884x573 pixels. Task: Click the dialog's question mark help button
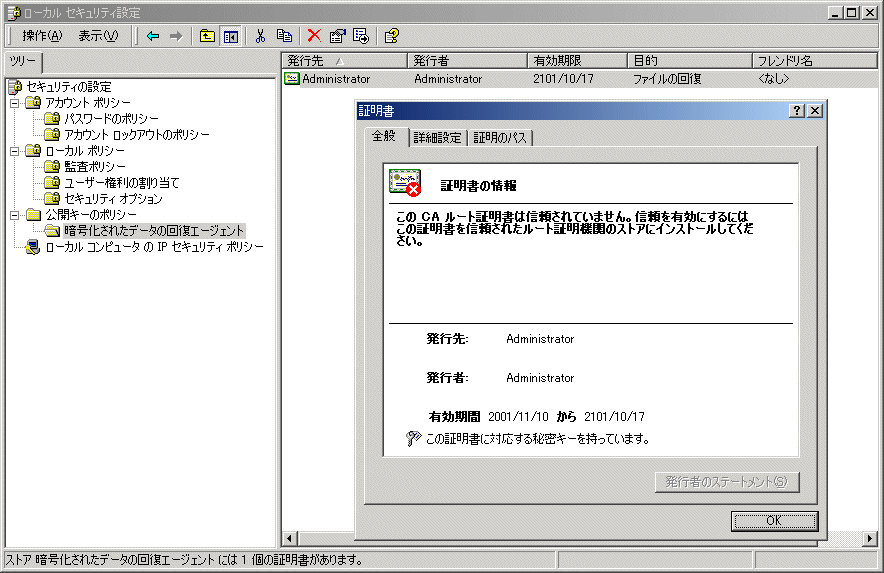tap(796, 111)
